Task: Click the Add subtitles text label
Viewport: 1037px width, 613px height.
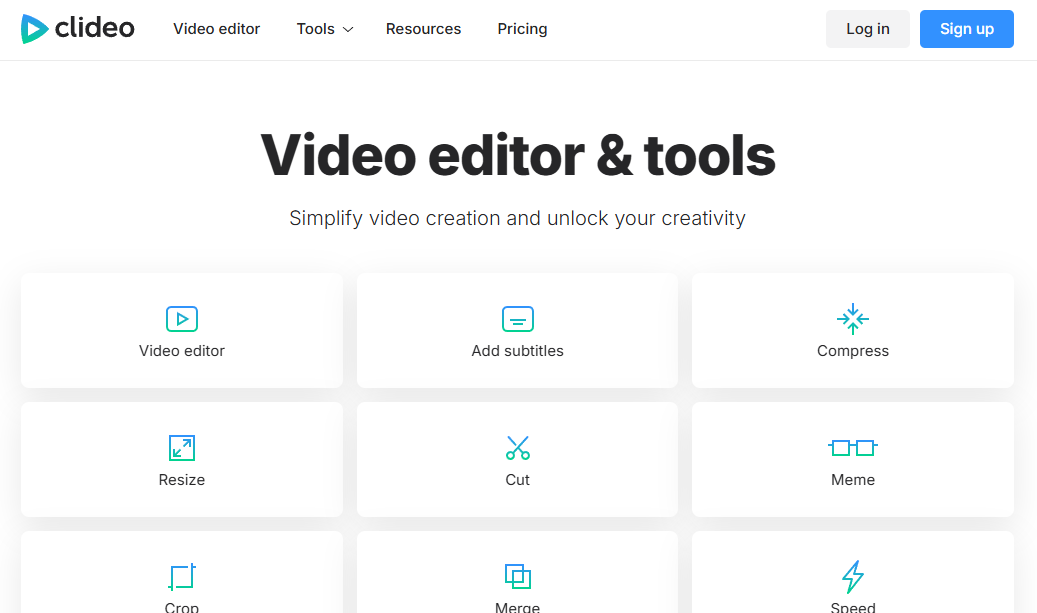Action: click(x=517, y=351)
